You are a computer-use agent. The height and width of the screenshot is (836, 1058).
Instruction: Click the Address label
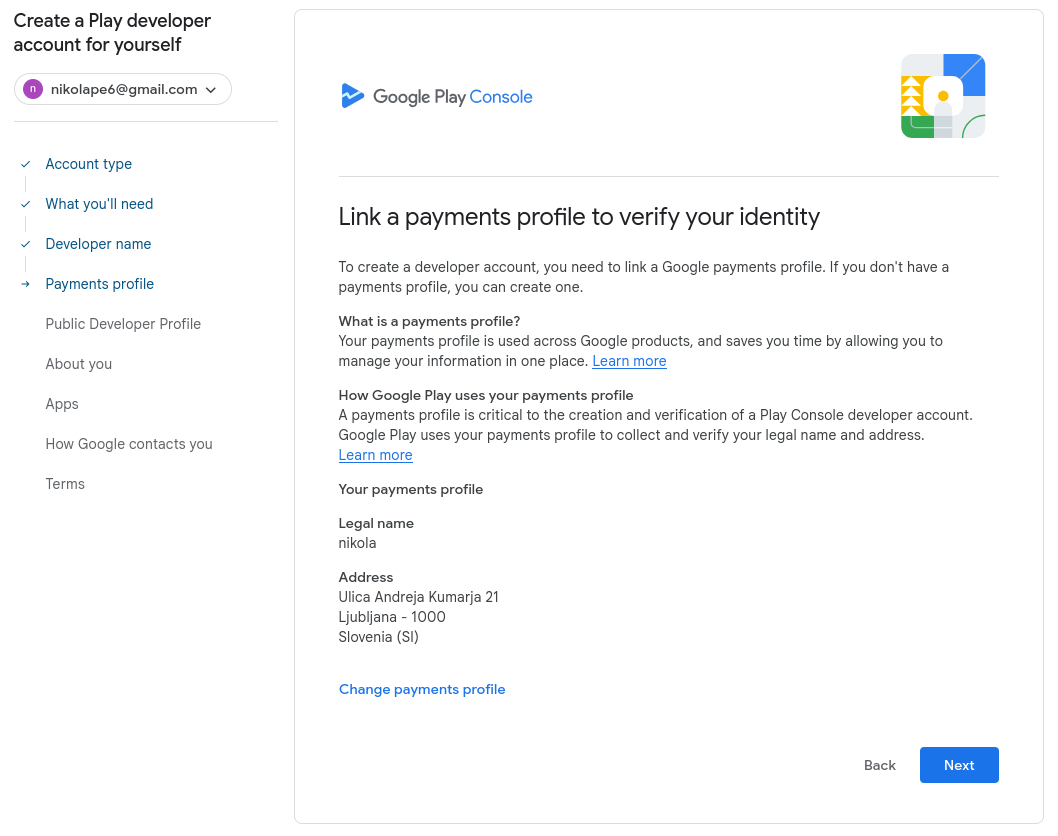coord(366,578)
